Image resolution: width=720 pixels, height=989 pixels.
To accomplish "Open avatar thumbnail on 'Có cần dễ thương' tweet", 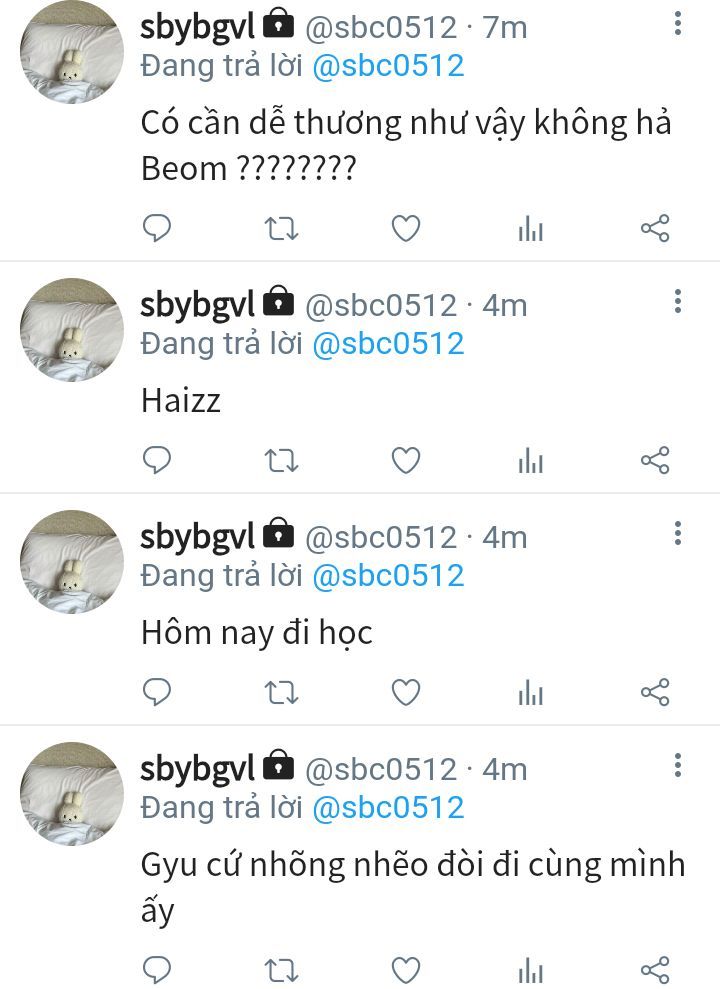I will [71, 52].
